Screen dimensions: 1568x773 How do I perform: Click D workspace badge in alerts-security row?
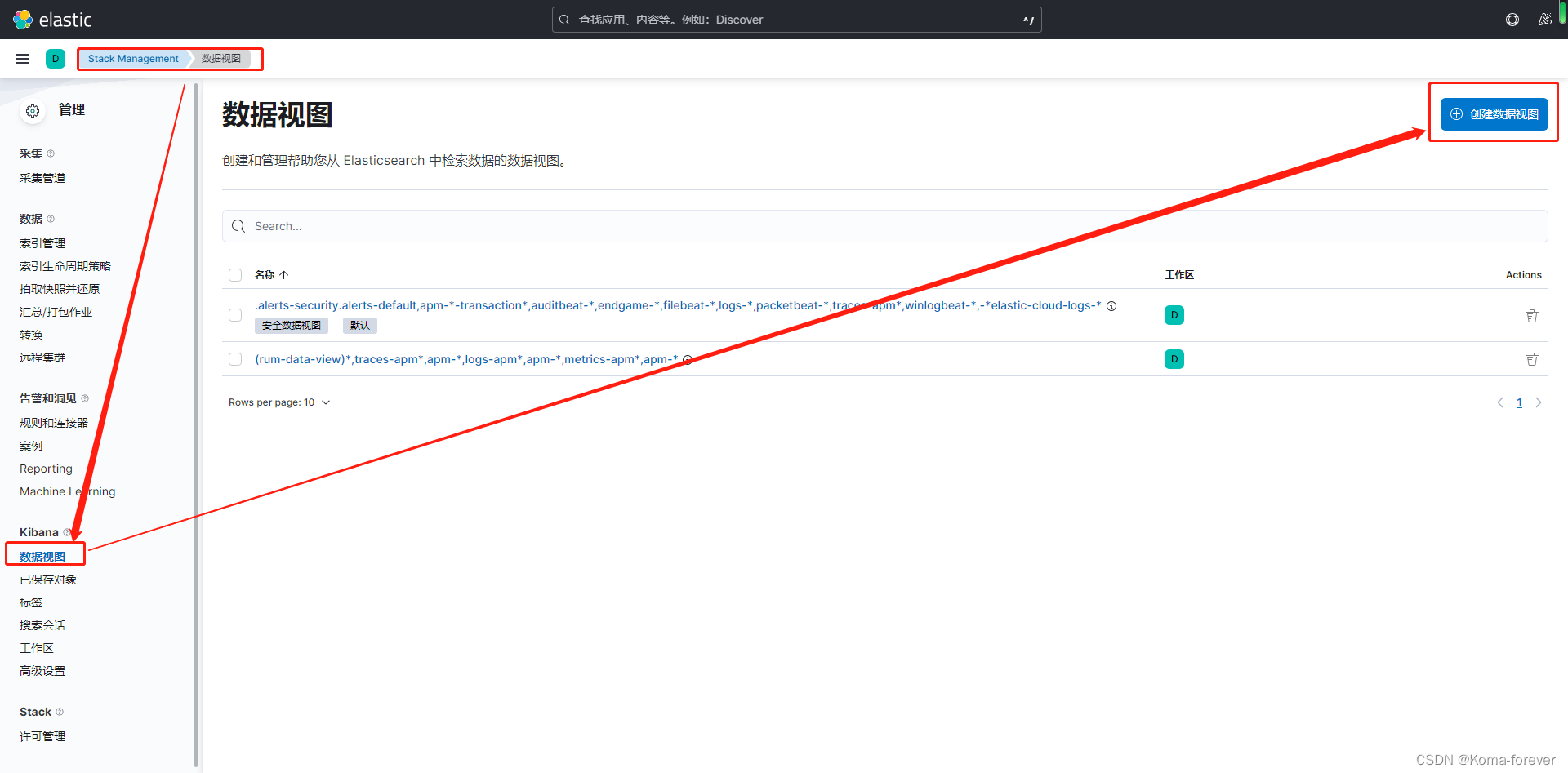point(1174,315)
